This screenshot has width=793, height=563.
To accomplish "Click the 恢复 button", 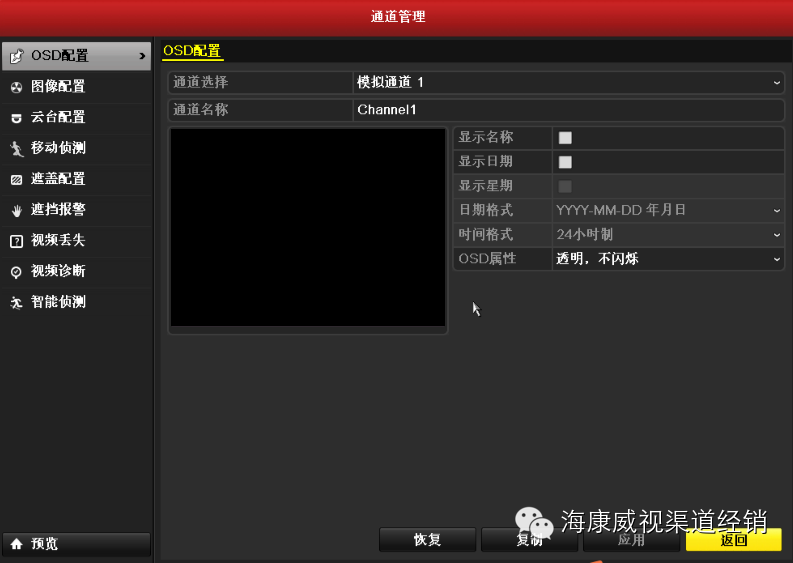I will 427,540.
